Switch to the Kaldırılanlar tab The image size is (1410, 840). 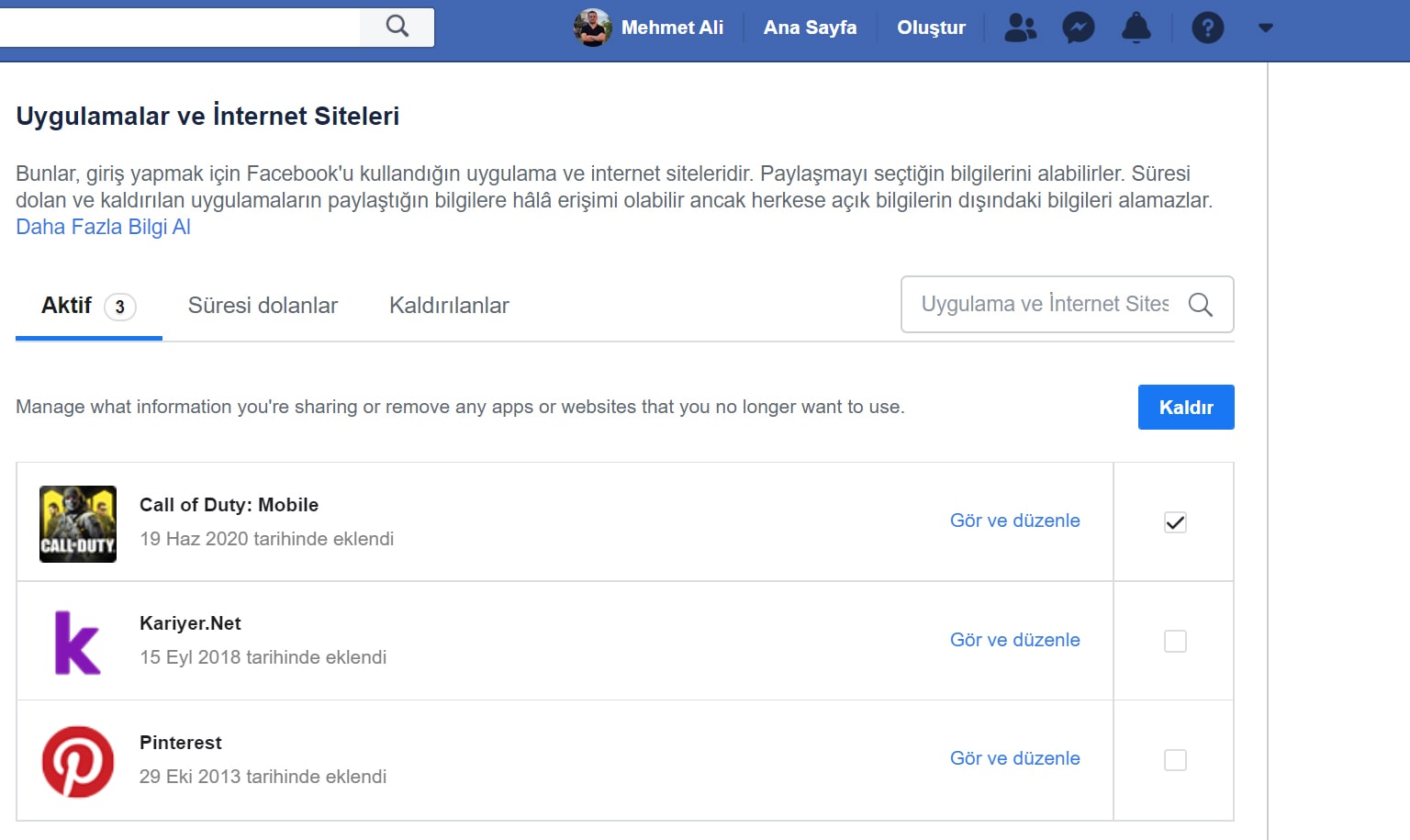pos(449,306)
